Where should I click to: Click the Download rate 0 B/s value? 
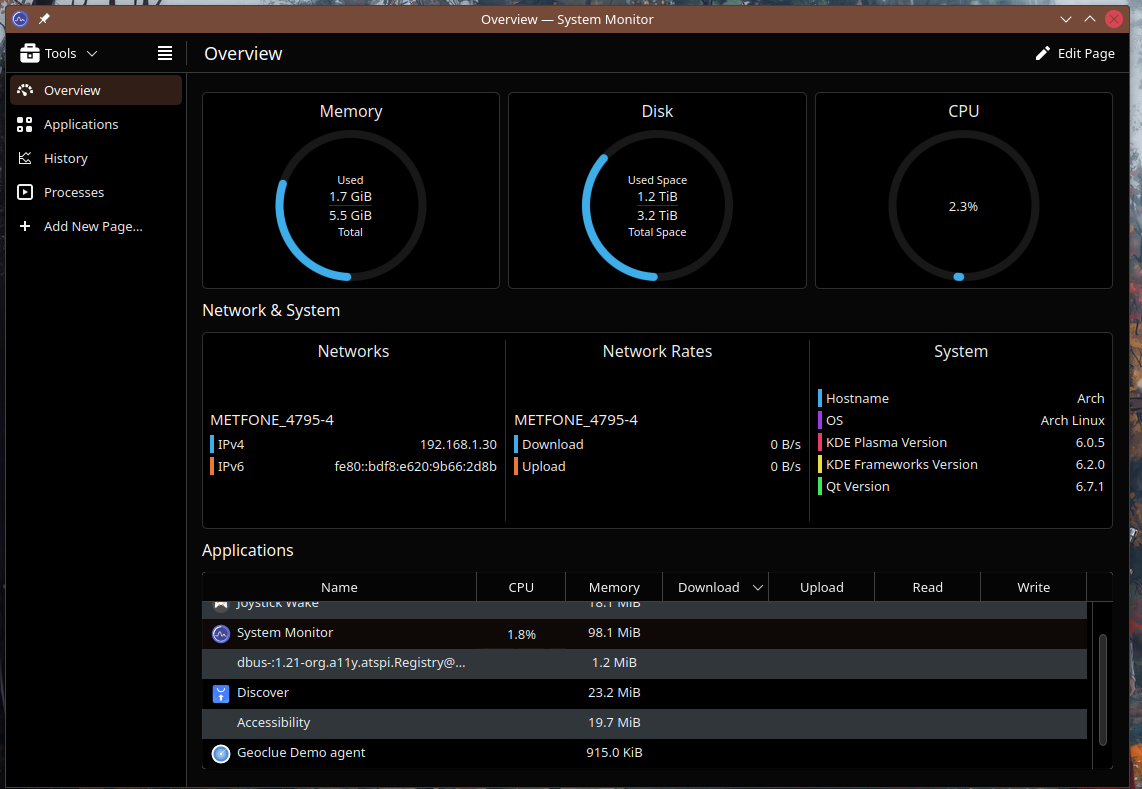coord(785,444)
